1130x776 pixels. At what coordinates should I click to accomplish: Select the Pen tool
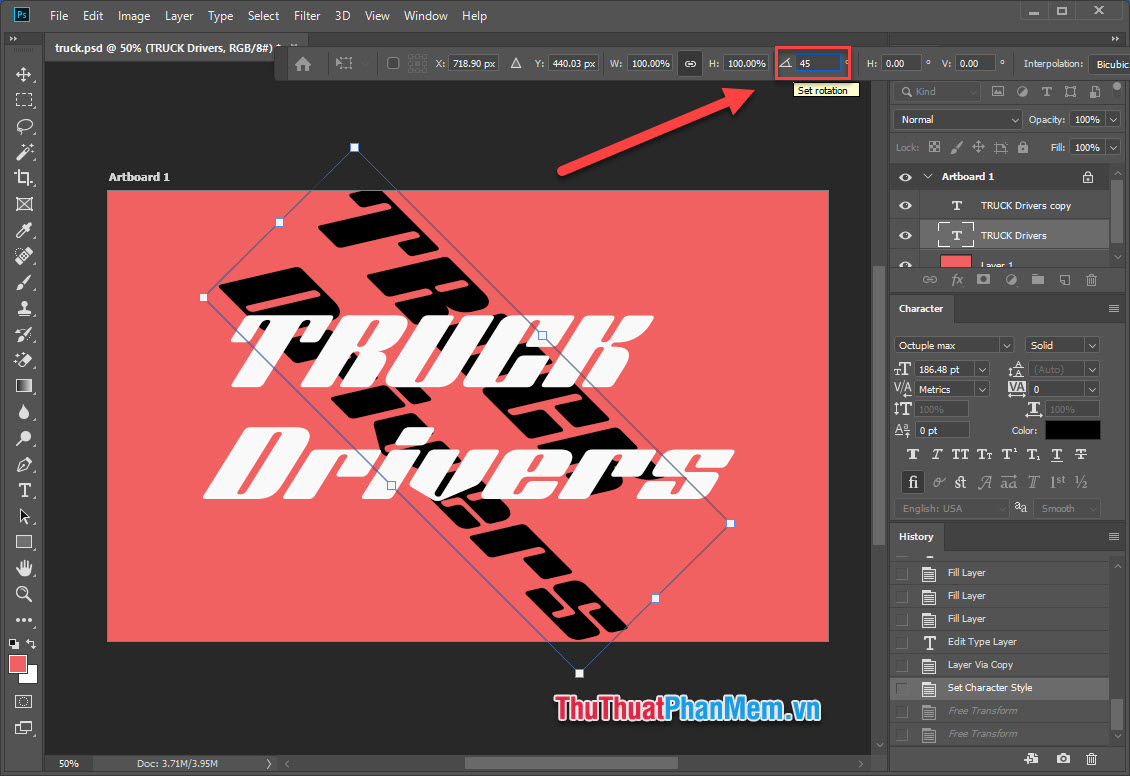pyautogui.click(x=24, y=464)
